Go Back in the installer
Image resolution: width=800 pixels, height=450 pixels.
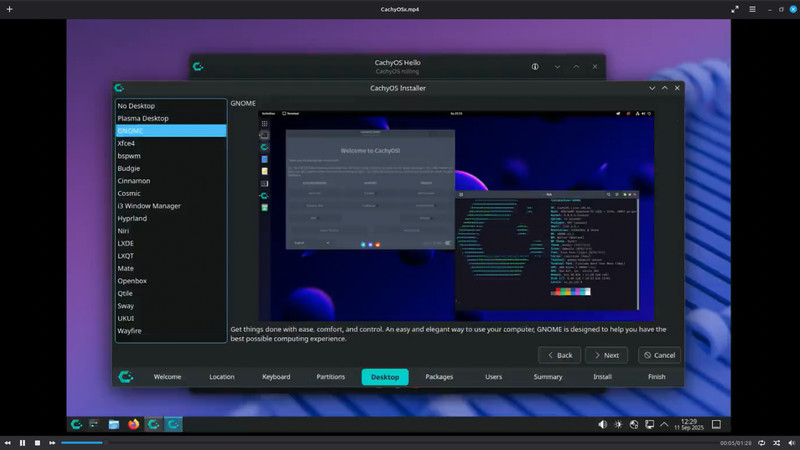(x=559, y=355)
